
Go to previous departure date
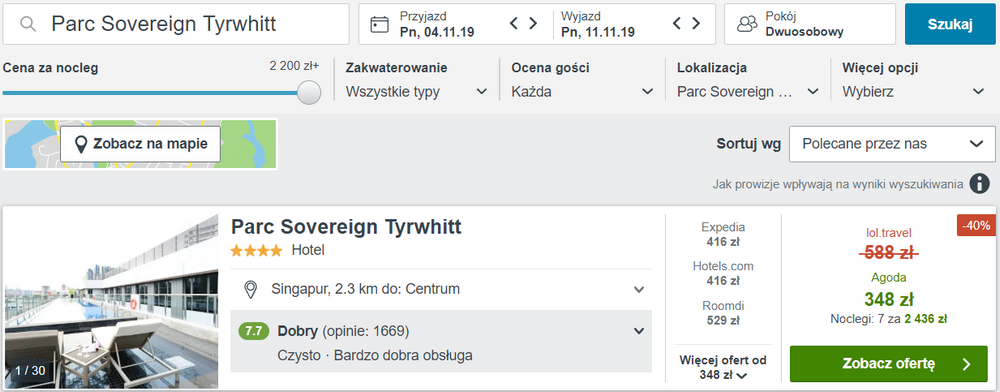point(677,24)
